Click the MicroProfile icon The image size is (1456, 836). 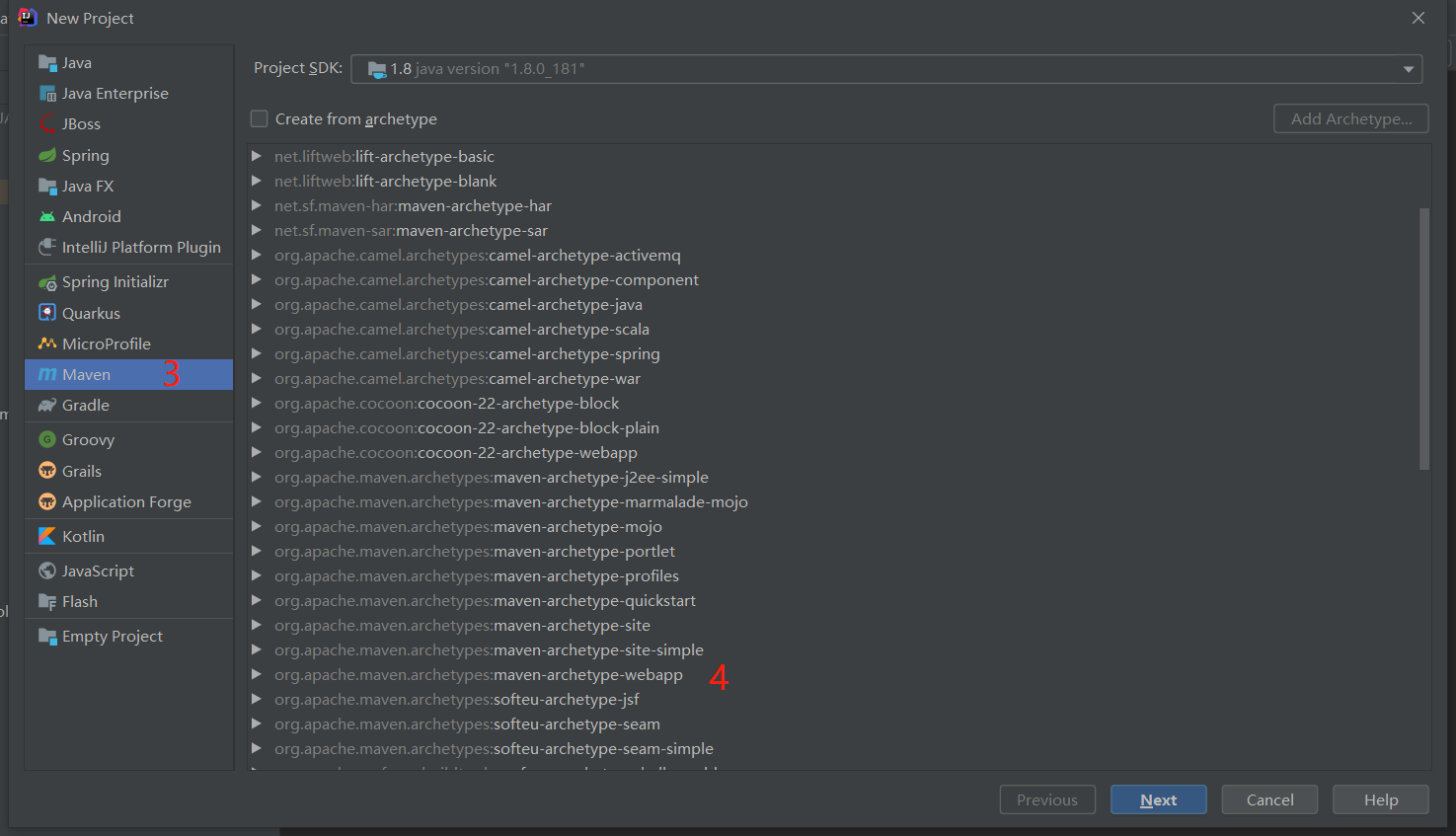point(47,343)
